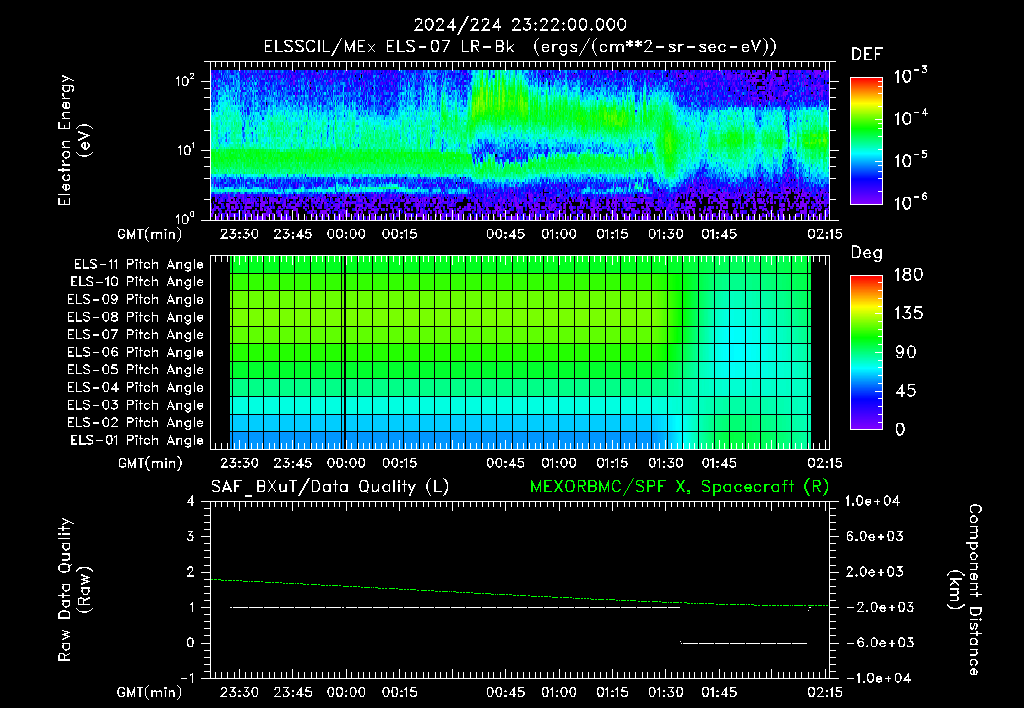Click Raw Data Quality axis value 3
This screenshot has width=1024, height=708.
[191, 536]
